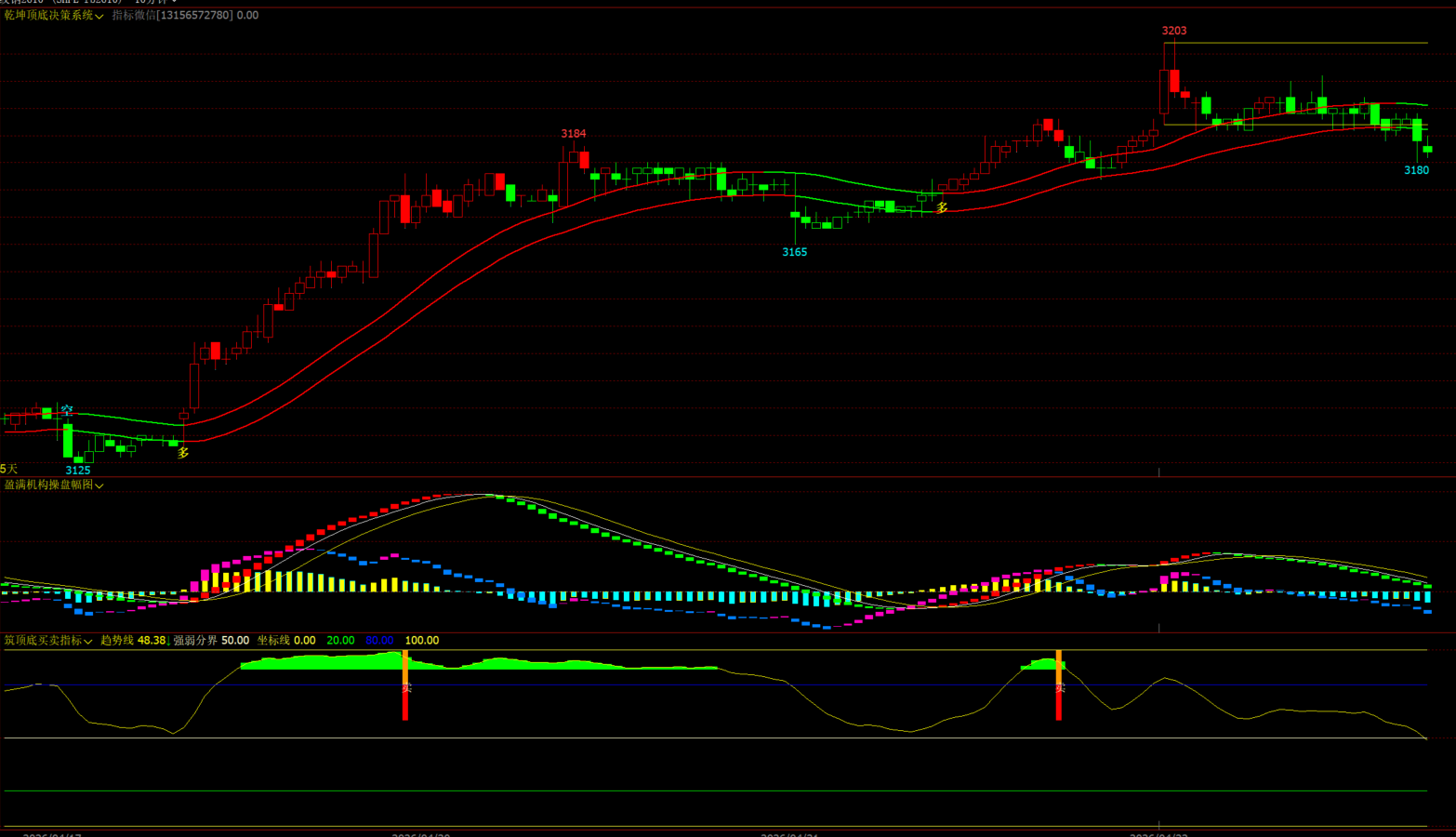Click the 5天 period label

tap(9, 469)
